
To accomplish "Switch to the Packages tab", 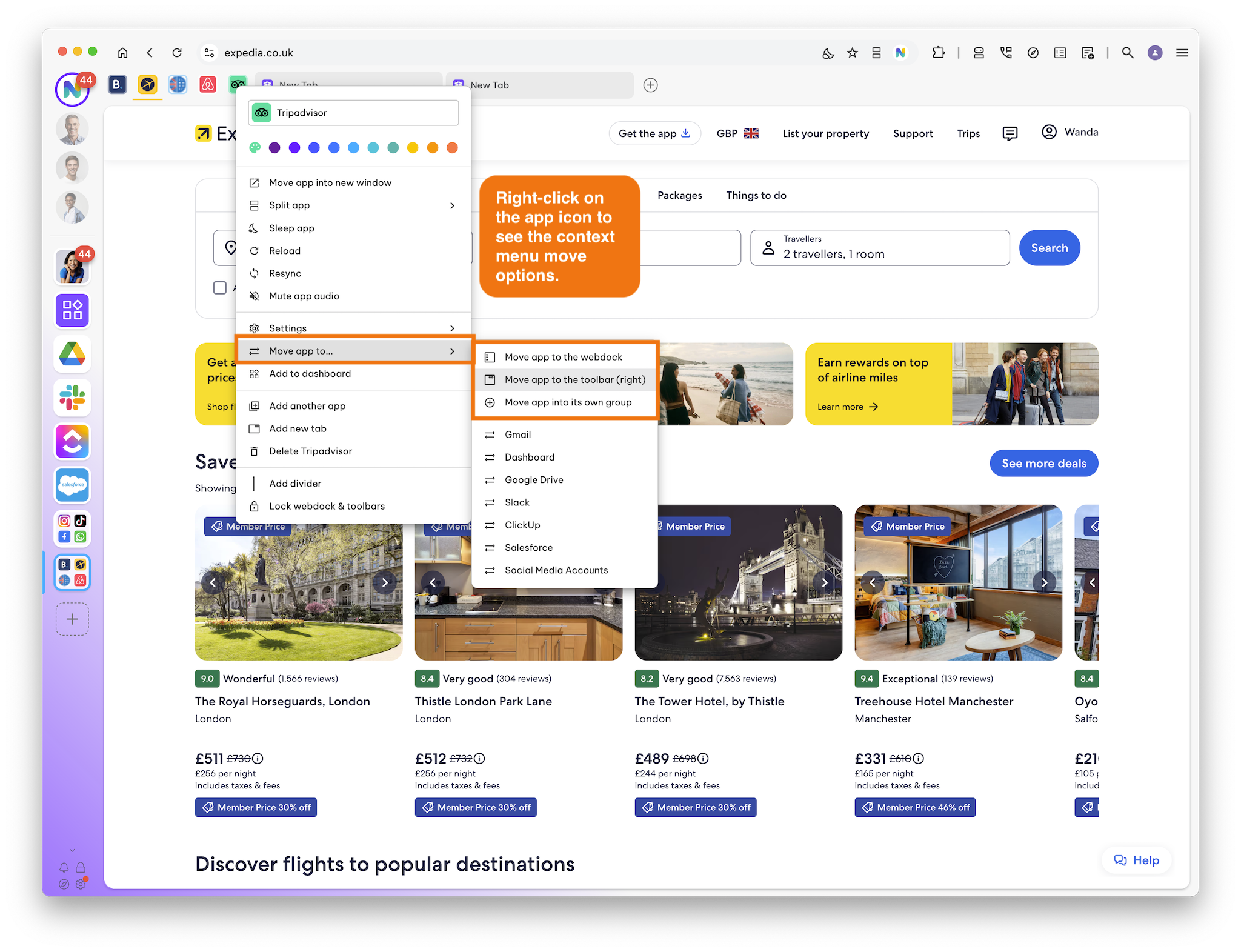I will coord(679,196).
